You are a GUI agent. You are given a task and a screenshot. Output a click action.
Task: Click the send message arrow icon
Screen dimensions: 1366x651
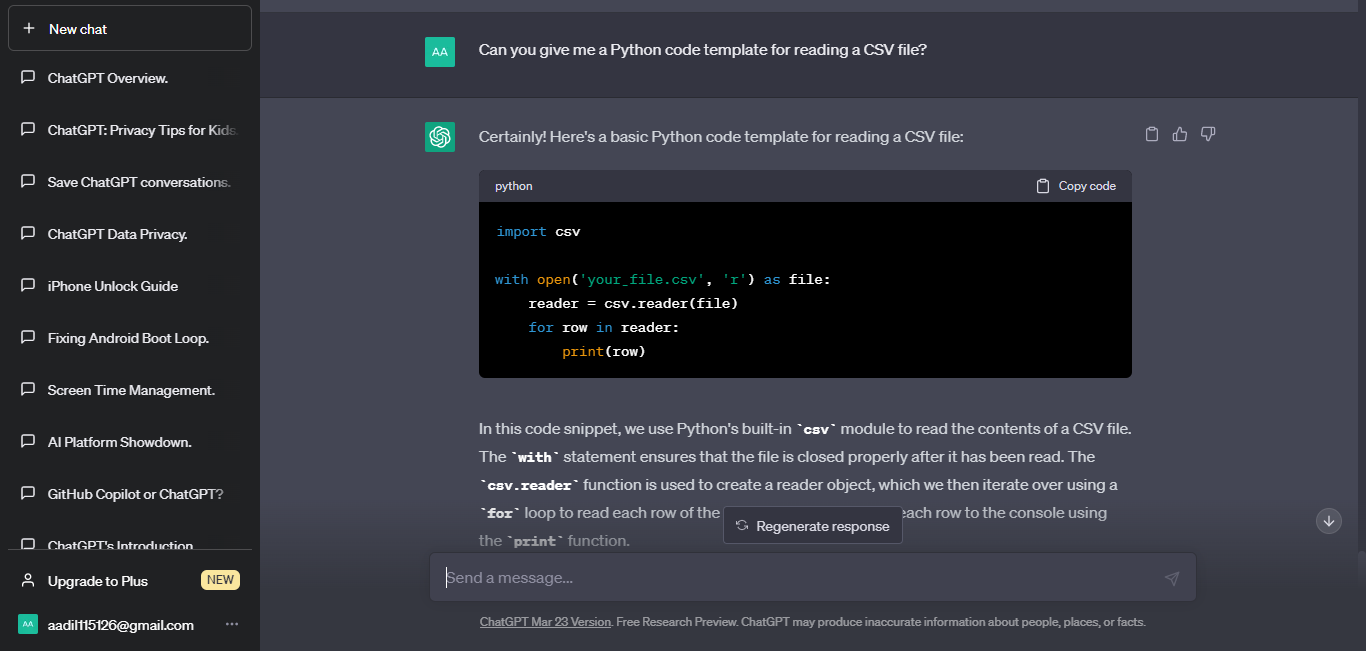point(1172,578)
